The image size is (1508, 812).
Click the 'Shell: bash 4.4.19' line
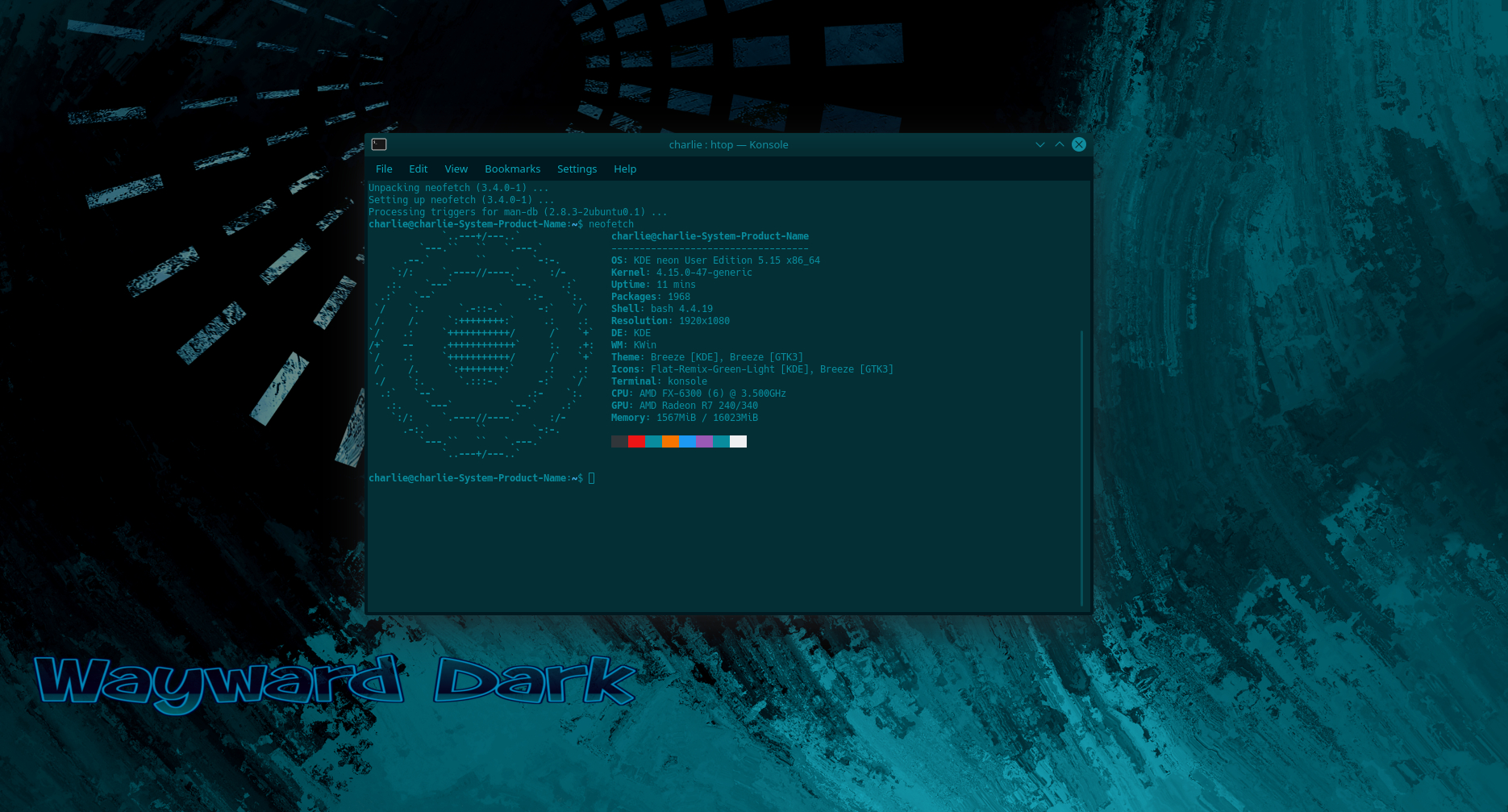[662, 309]
